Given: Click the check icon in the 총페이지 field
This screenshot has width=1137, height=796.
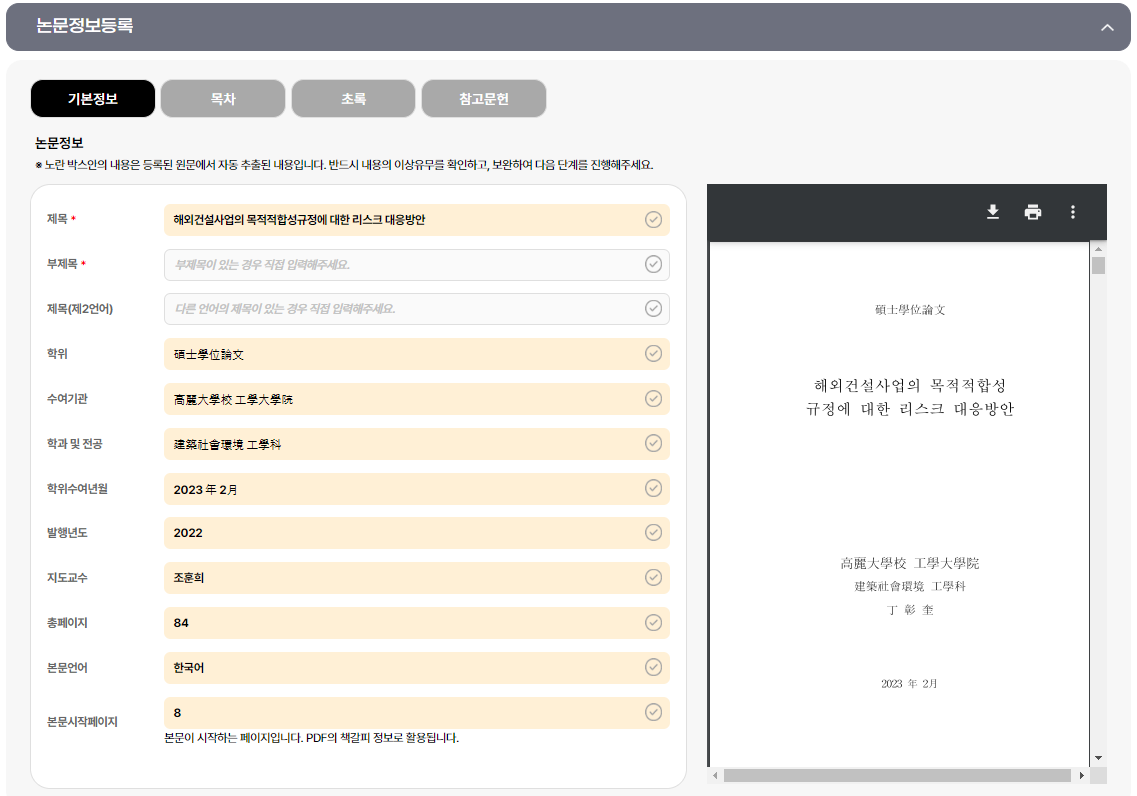Looking at the screenshot, I should pos(653,622).
